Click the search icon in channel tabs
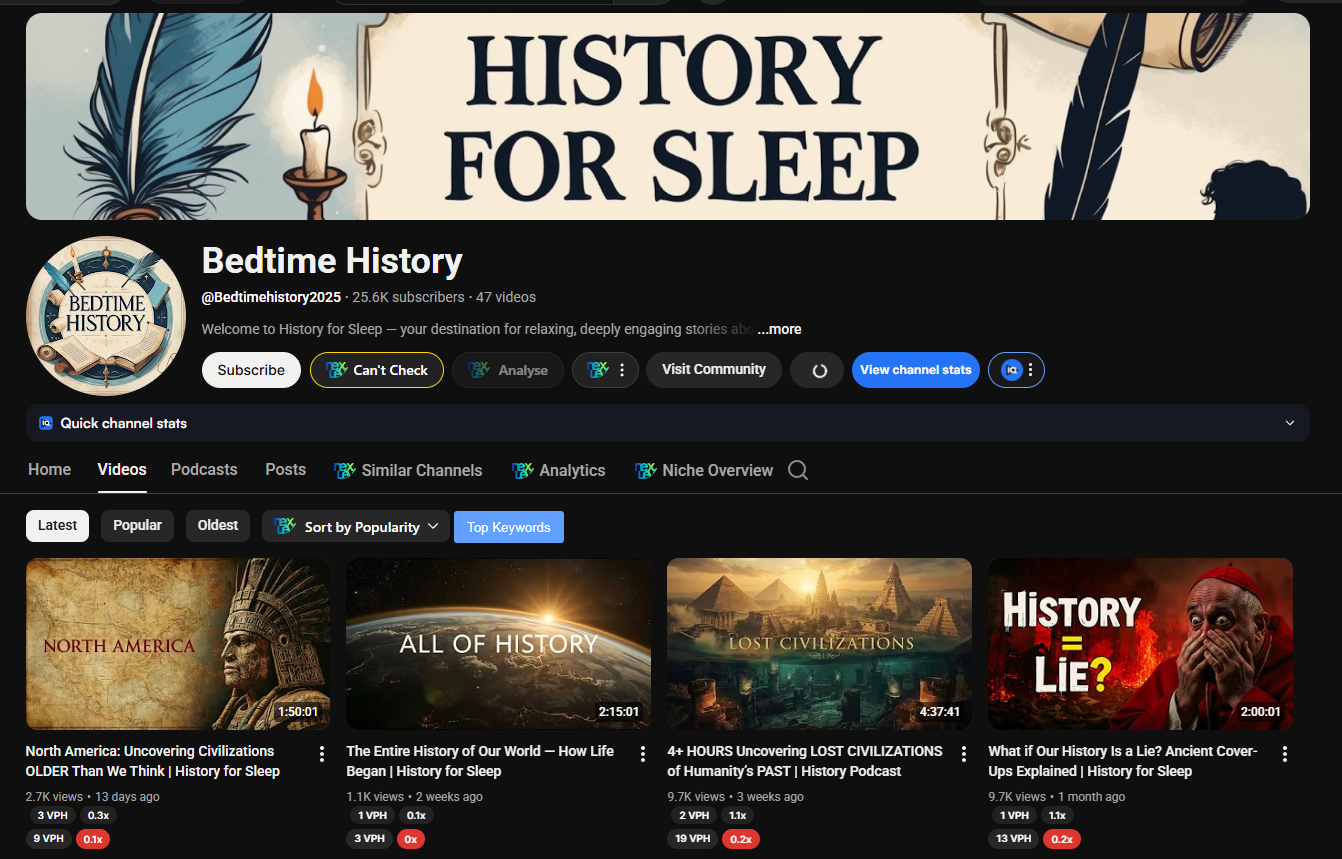The height and width of the screenshot is (859, 1342). coord(797,470)
